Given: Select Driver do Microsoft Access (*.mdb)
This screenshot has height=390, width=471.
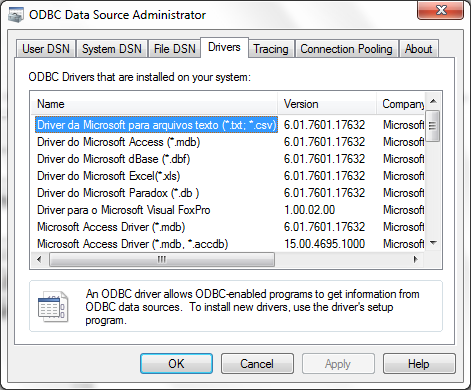Looking at the screenshot, I should coord(118,142).
